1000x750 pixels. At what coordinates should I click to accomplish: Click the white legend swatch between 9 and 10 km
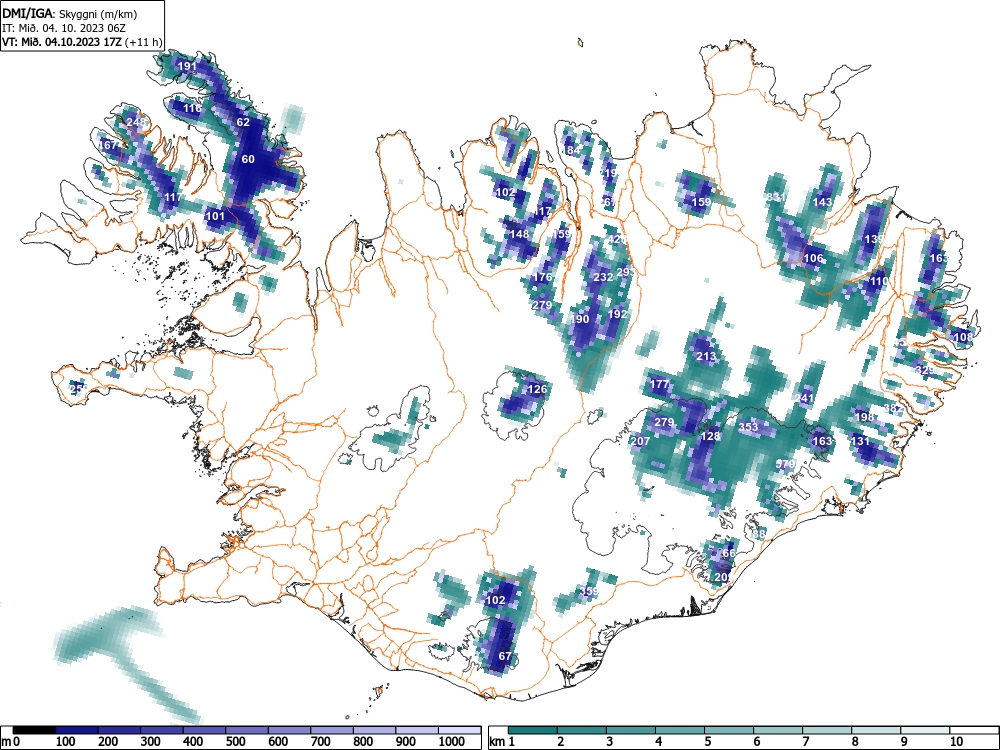click(925, 730)
